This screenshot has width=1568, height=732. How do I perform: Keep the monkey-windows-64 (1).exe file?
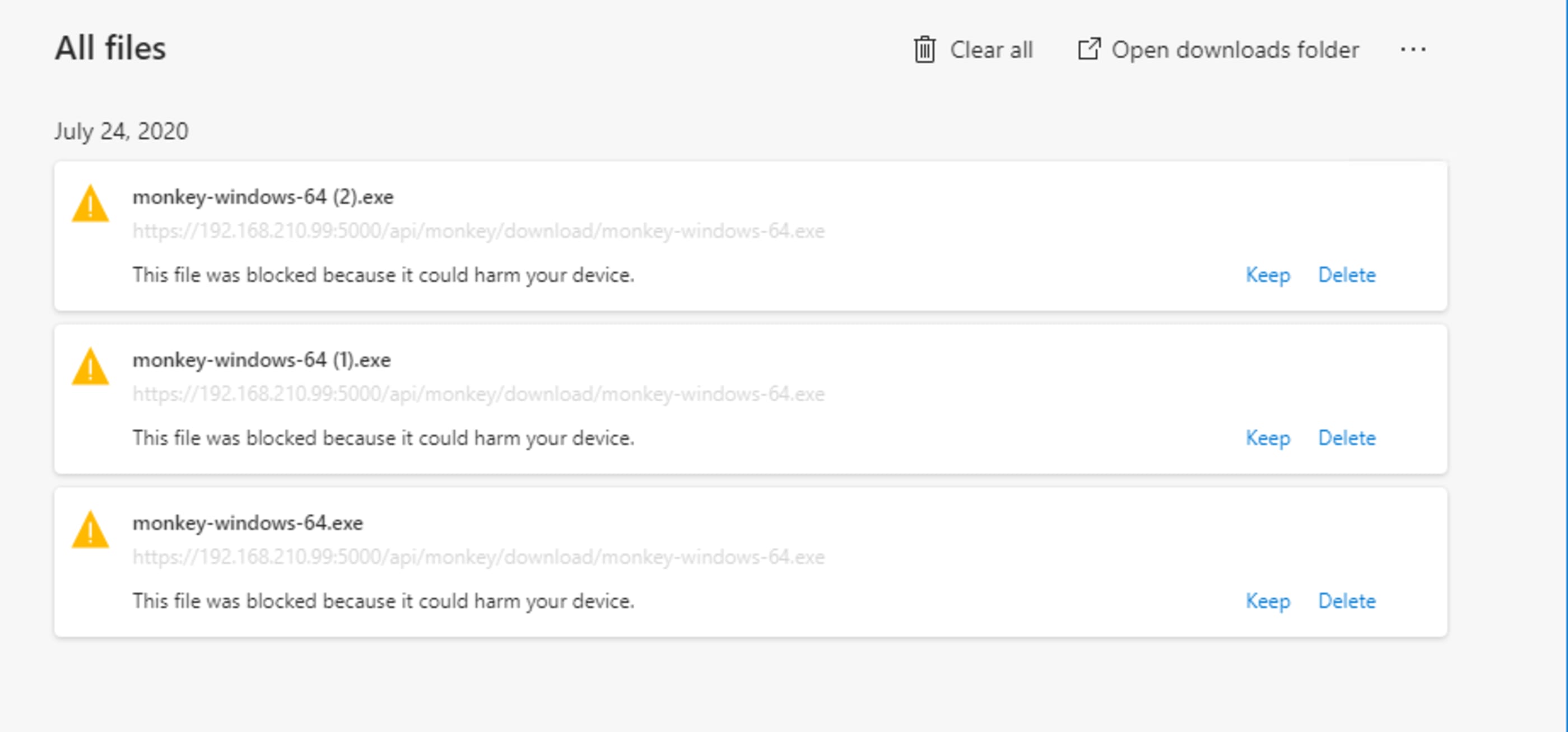click(x=1267, y=438)
